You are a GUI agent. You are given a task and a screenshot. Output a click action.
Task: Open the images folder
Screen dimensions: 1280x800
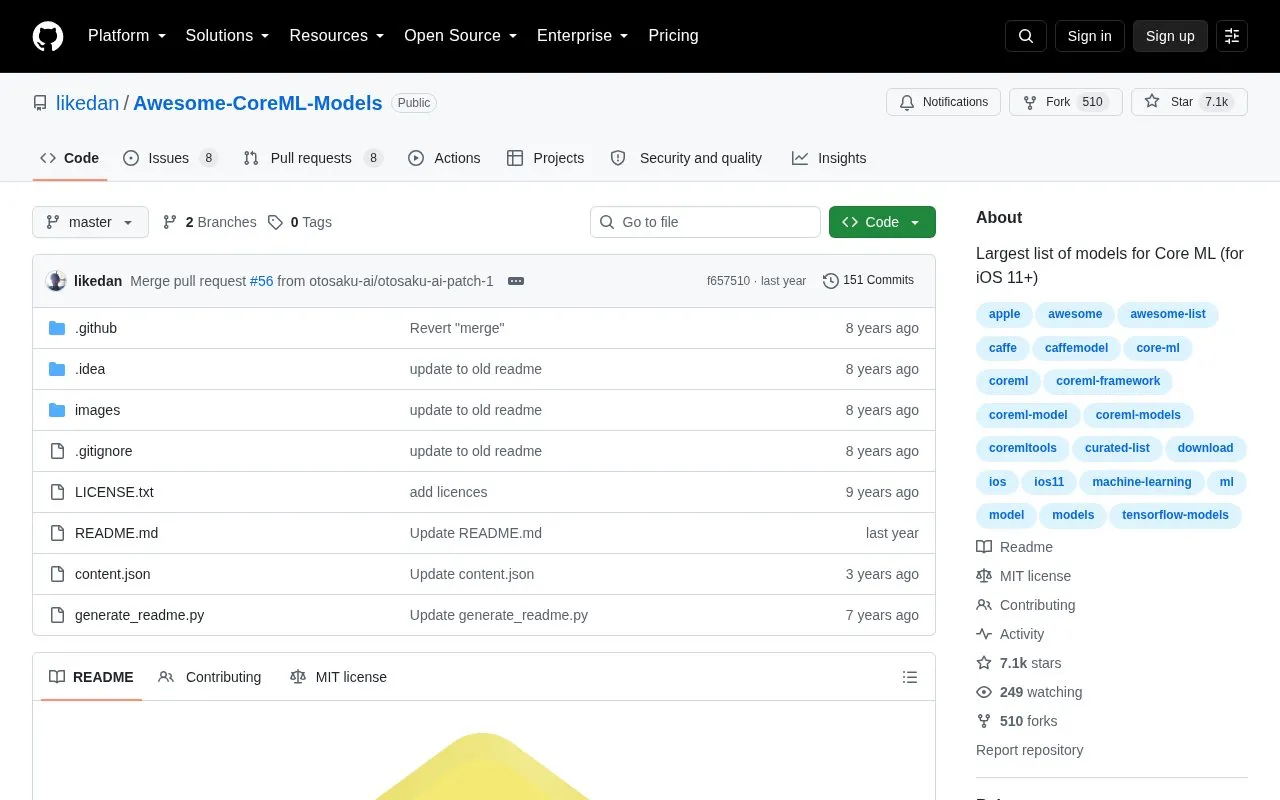pos(97,410)
